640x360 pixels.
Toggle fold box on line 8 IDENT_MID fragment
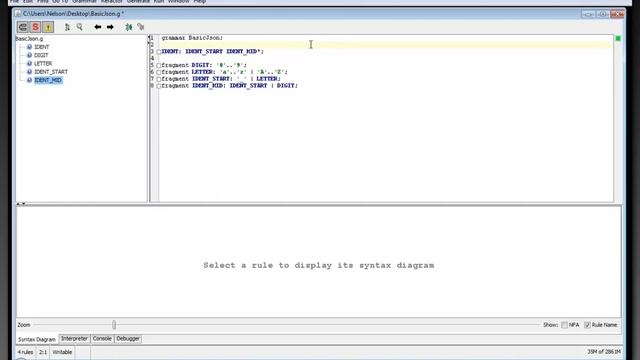[159, 86]
